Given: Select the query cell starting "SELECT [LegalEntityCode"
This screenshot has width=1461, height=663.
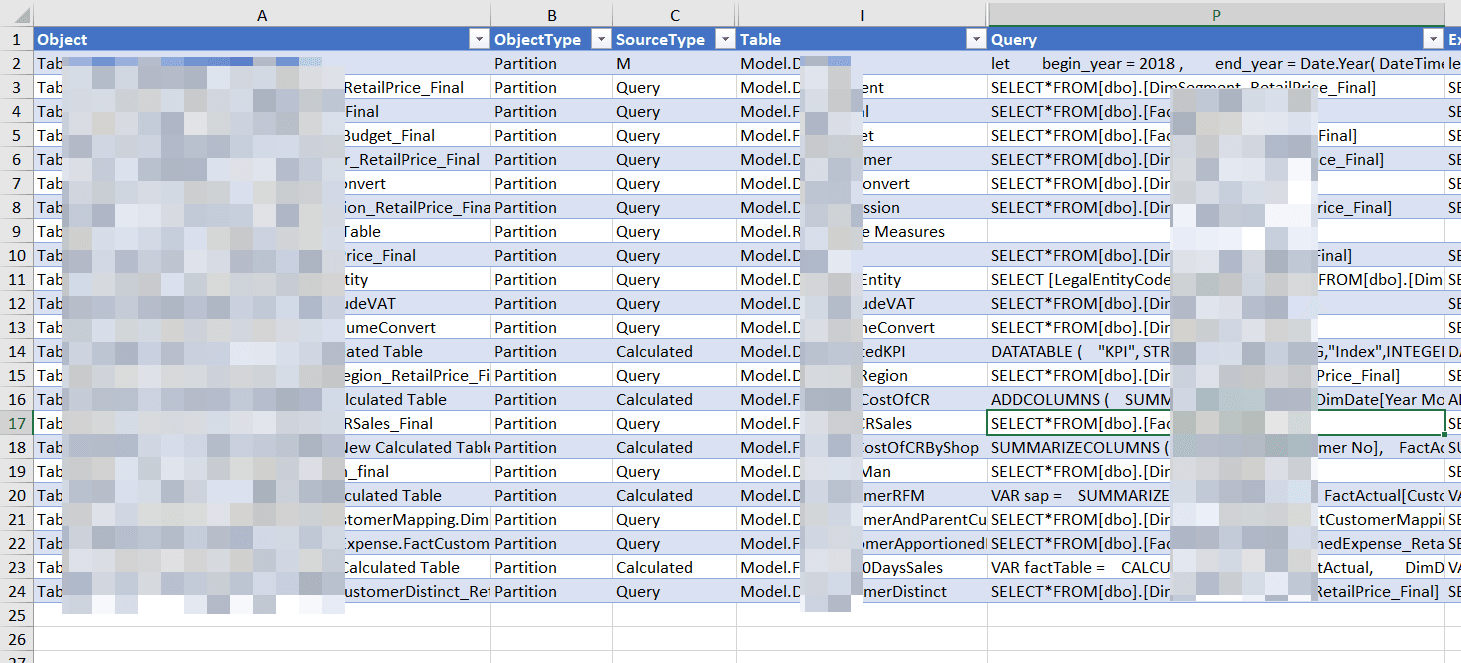Looking at the screenshot, I should click(1216, 279).
